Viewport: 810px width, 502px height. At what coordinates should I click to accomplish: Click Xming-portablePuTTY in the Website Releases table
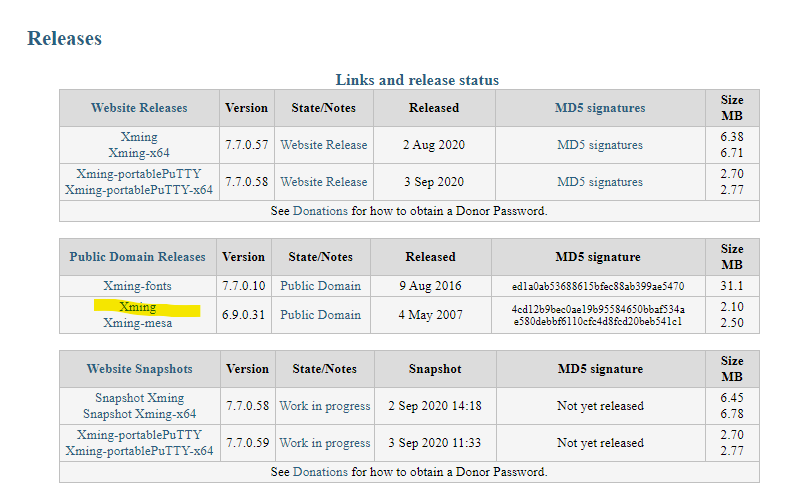tap(139, 174)
